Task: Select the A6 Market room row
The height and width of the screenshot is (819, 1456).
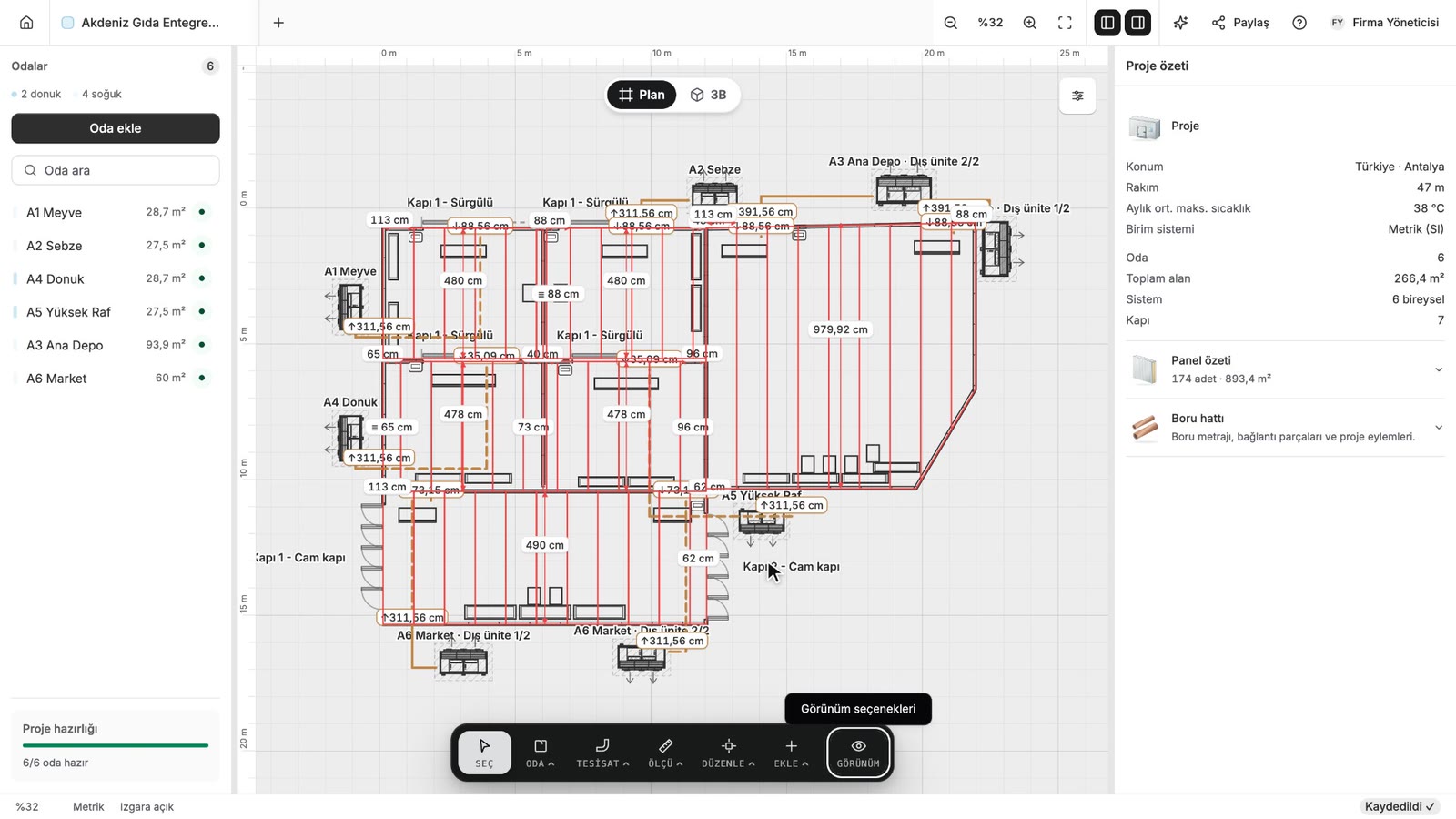Action: coord(116,379)
